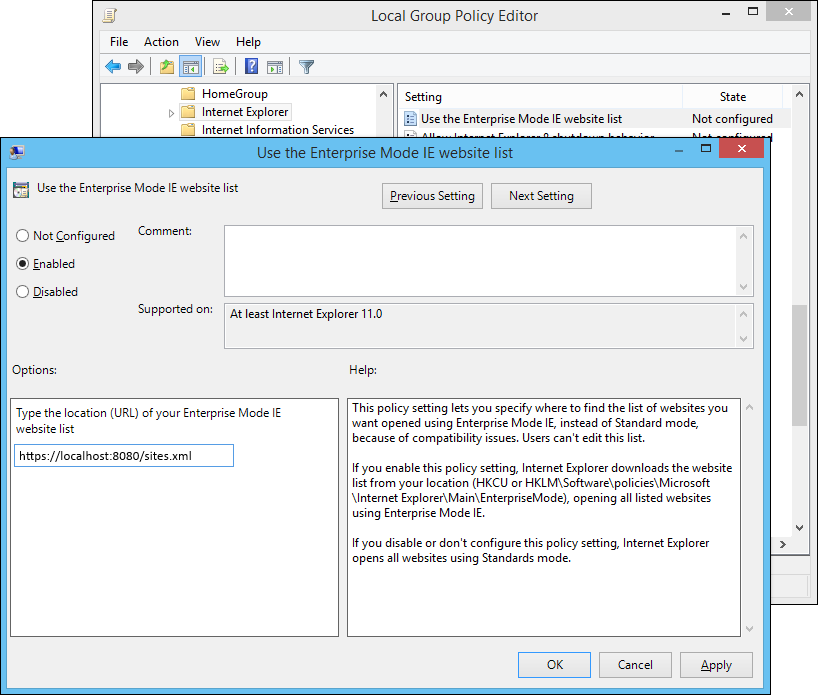Open the Supported on scroll arrow
This screenshot has width=818, height=695.
tap(741, 313)
